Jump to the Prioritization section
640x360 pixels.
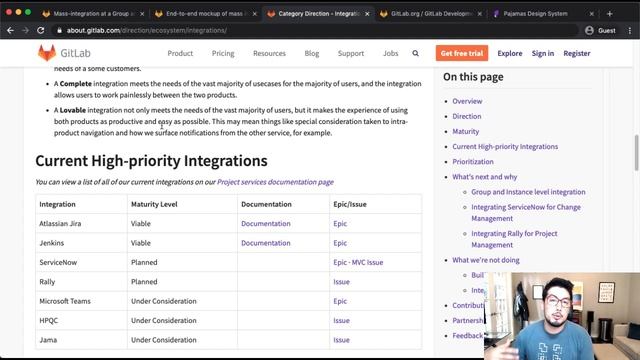pyautogui.click(x=473, y=162)
